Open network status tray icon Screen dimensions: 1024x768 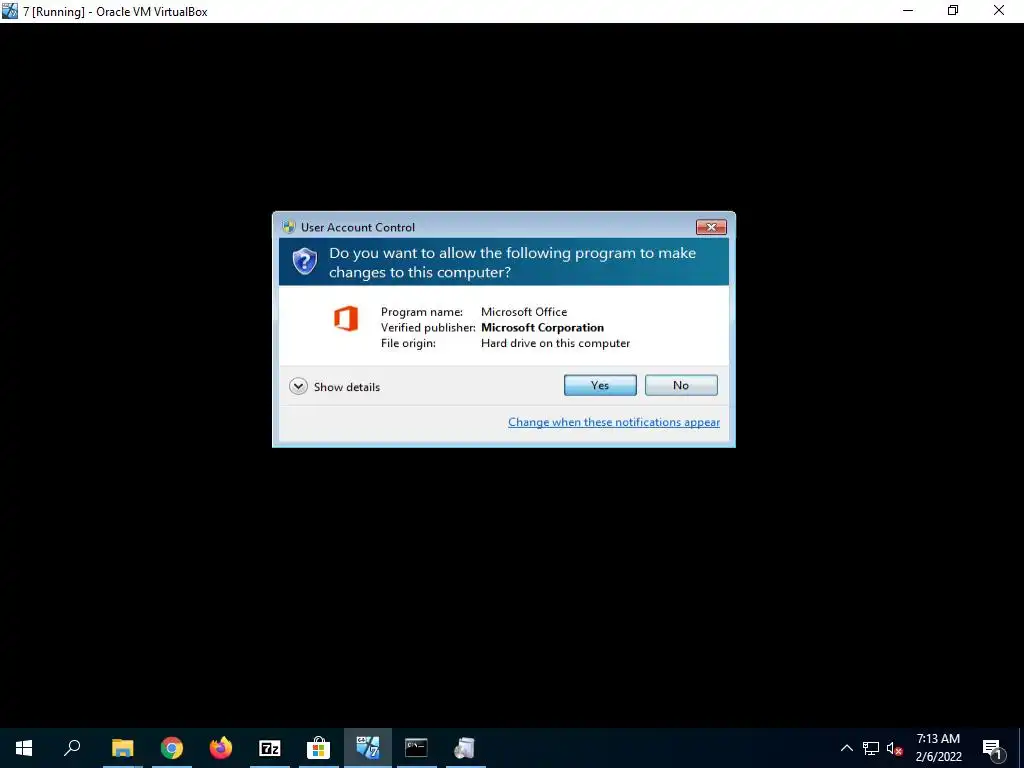click(871, 748)
